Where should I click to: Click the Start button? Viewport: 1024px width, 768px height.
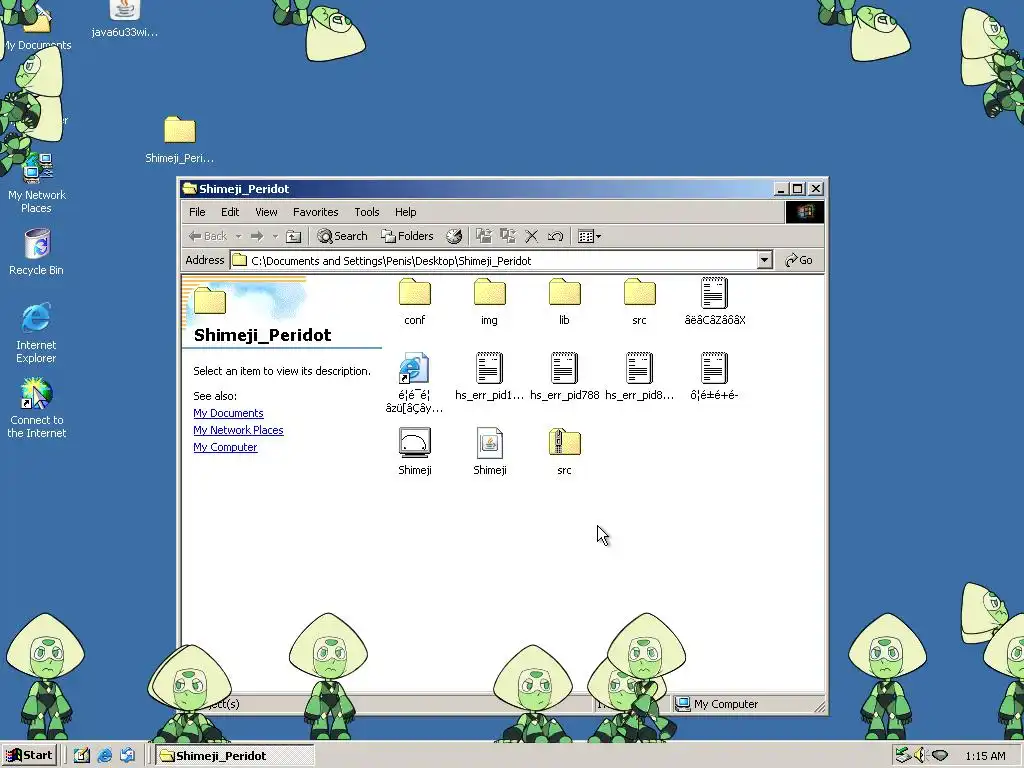[x=30, y=756]
